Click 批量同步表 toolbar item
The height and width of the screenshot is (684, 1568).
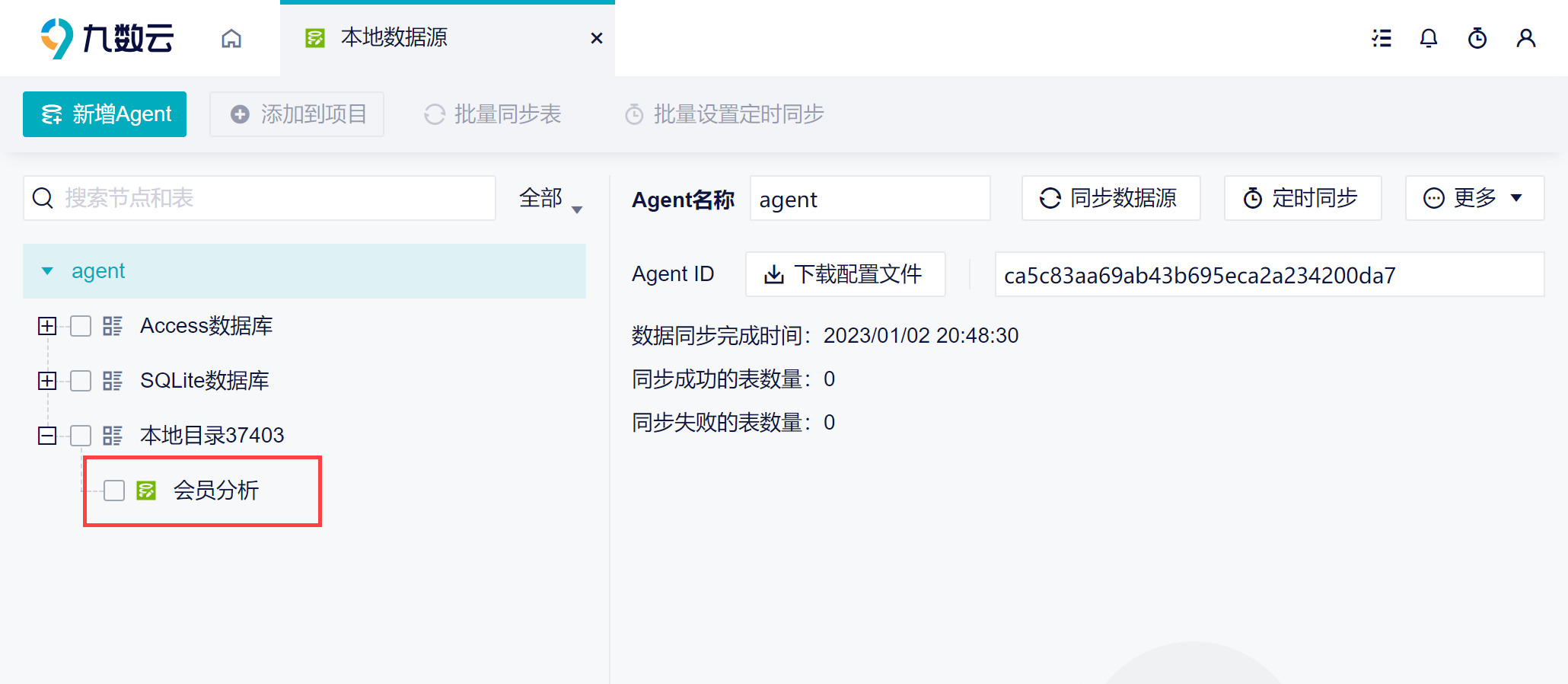click(492, 114)
